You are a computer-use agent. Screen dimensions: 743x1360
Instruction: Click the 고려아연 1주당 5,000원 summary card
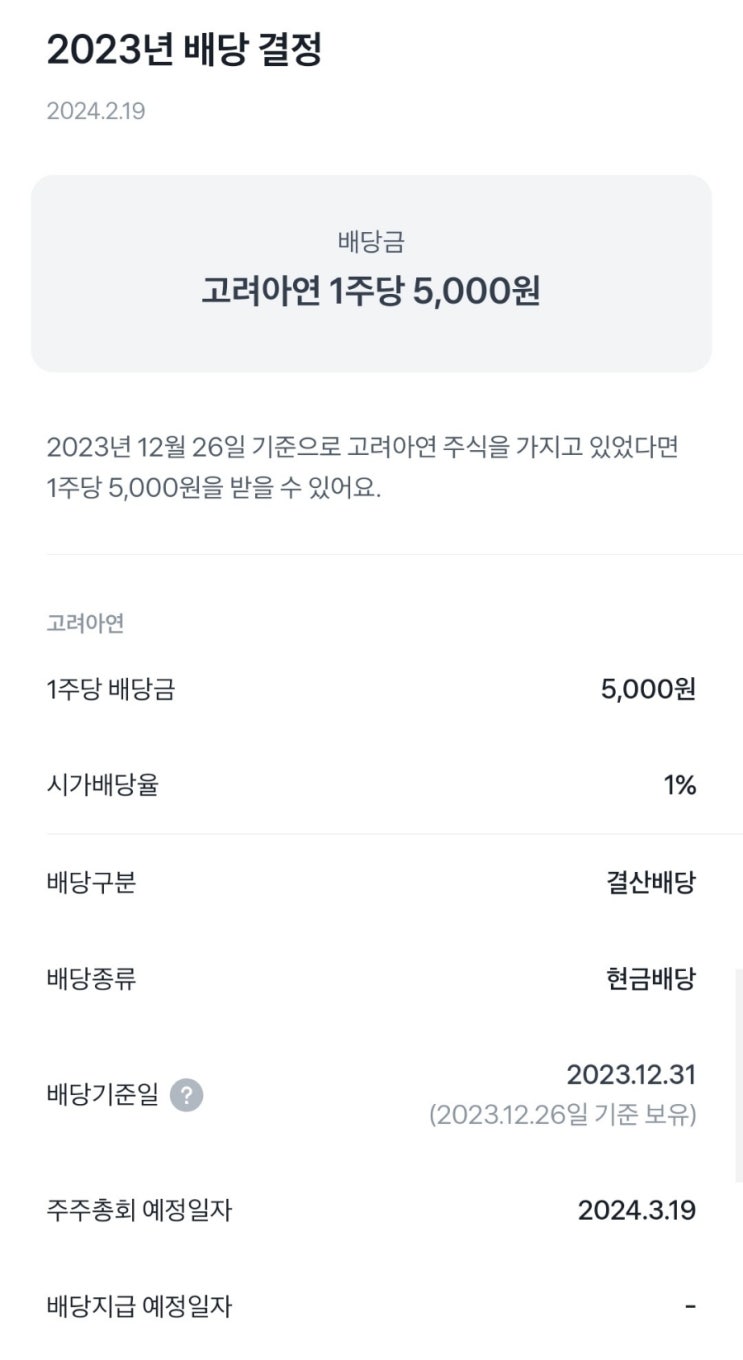click(371, 274)
